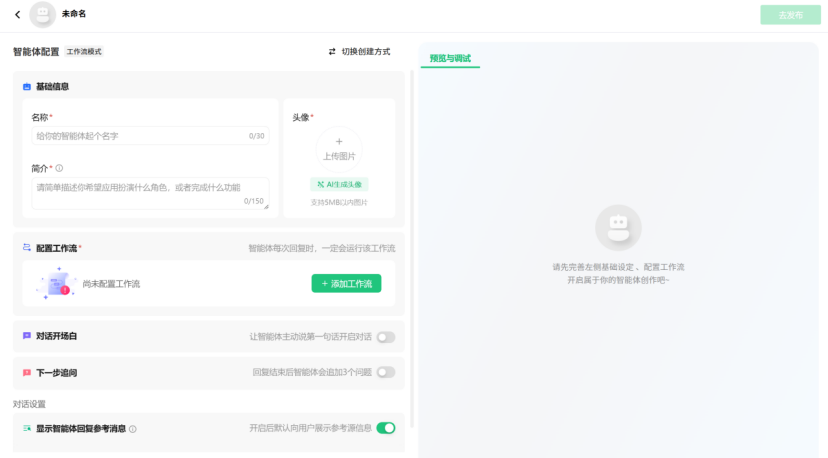Click info icon beside 显示智能体回复参考消息
The height and width of the screenshot is (458, 828).
[x=133, y=429]
